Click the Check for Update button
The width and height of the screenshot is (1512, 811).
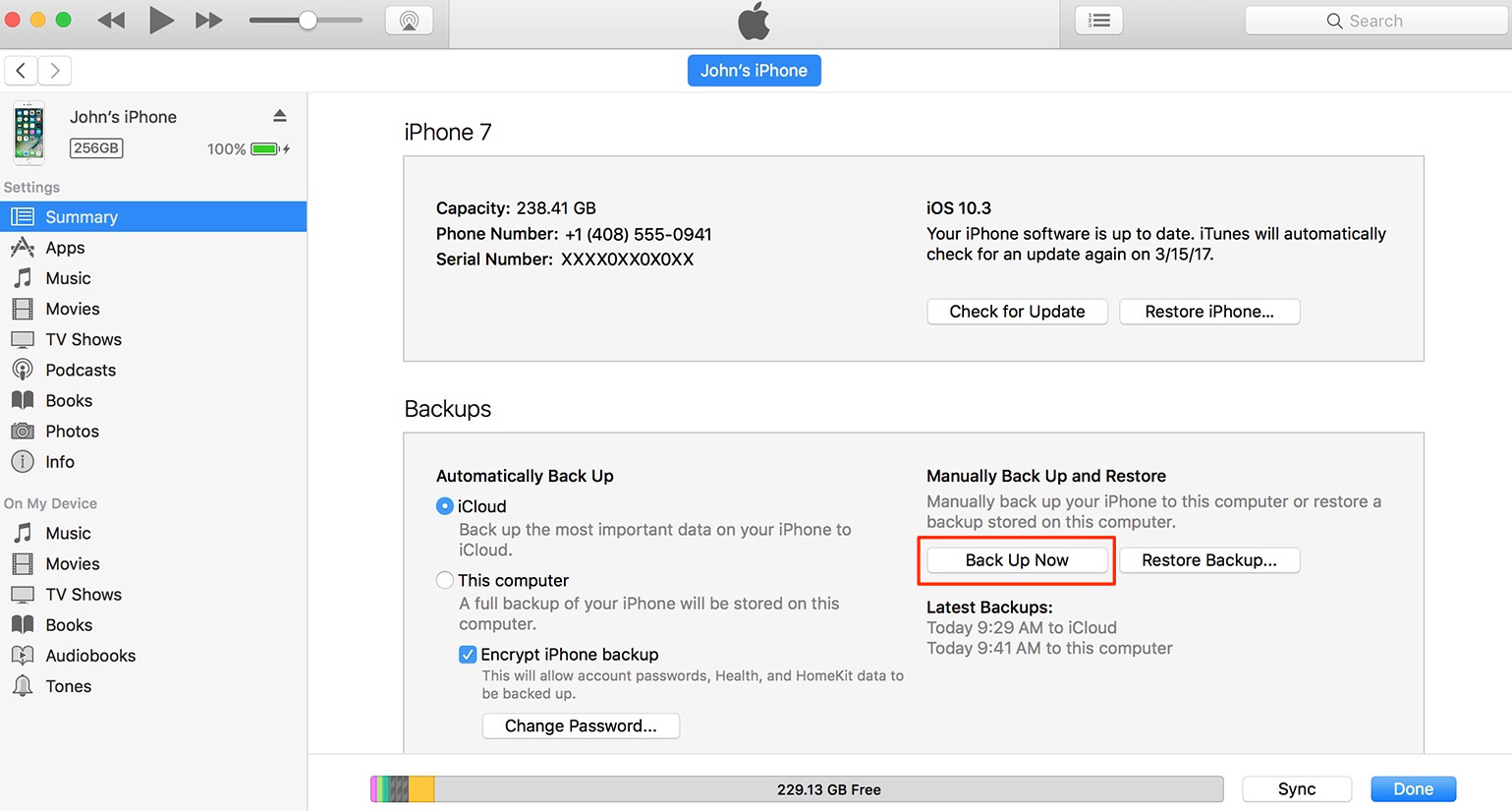1017,312
